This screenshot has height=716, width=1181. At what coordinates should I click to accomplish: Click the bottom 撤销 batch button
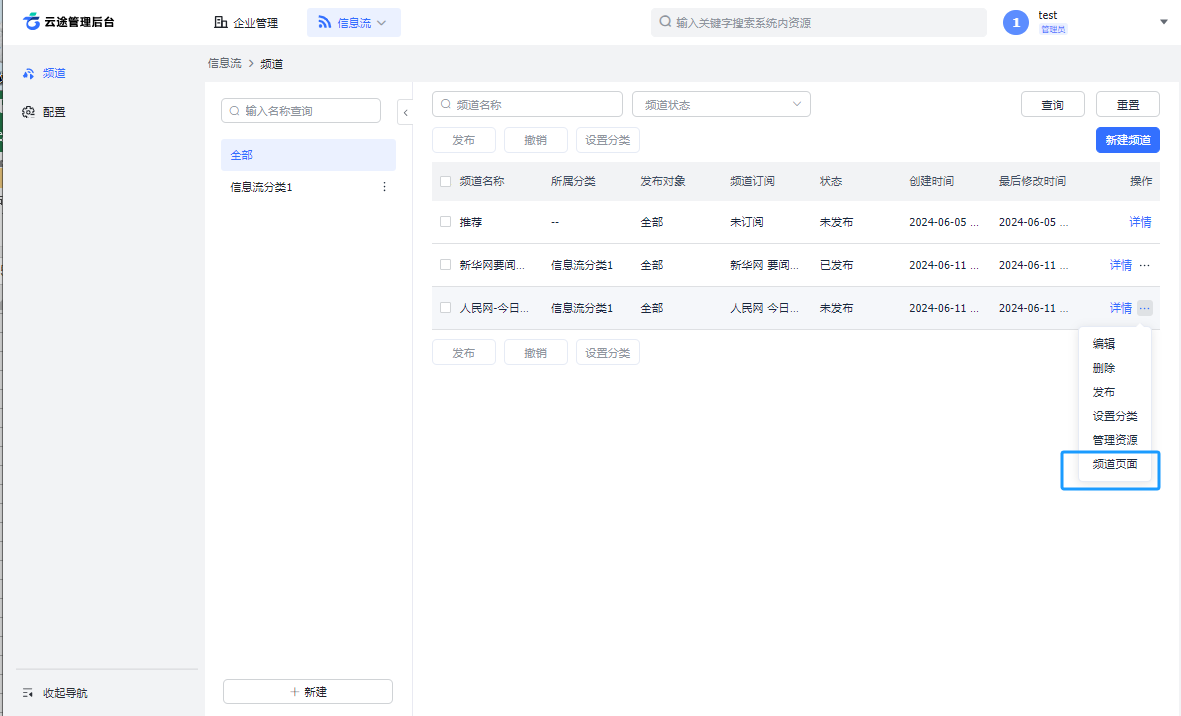click(x=536, y=352)
